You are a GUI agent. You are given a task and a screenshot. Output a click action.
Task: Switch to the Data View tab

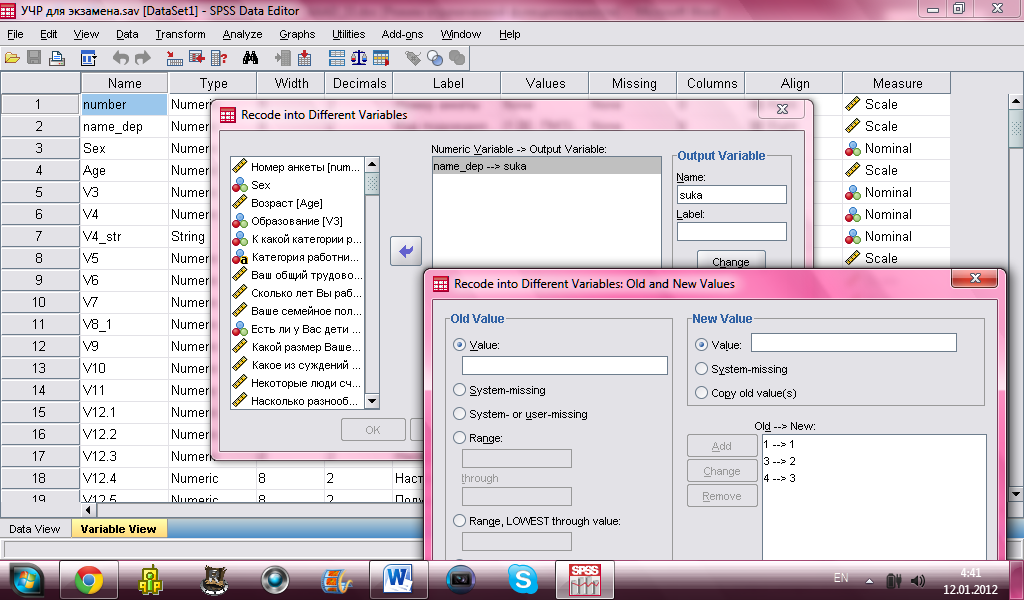click(35, 529)
